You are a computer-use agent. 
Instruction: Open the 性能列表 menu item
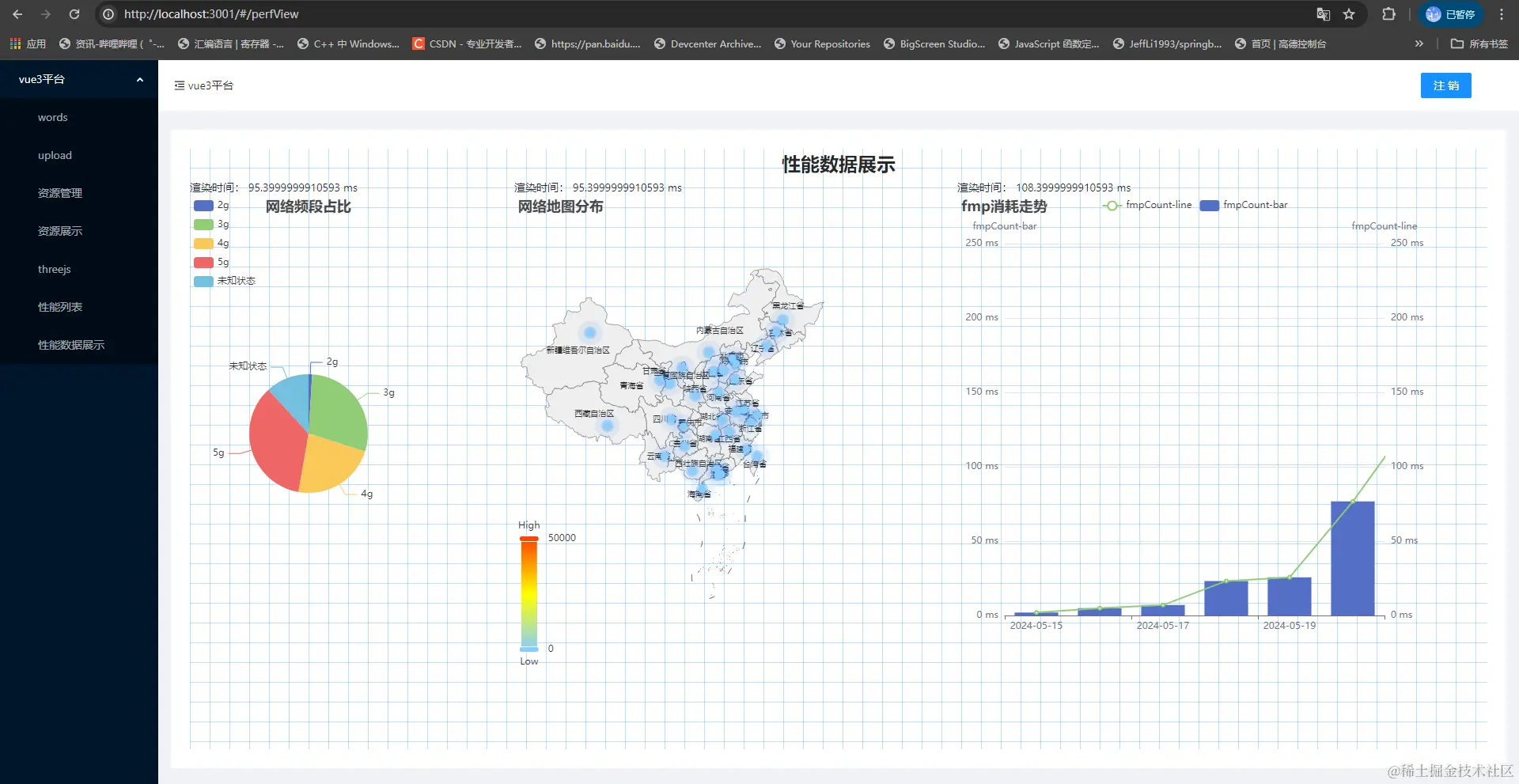pyautogui.click(x=79, y=307)
